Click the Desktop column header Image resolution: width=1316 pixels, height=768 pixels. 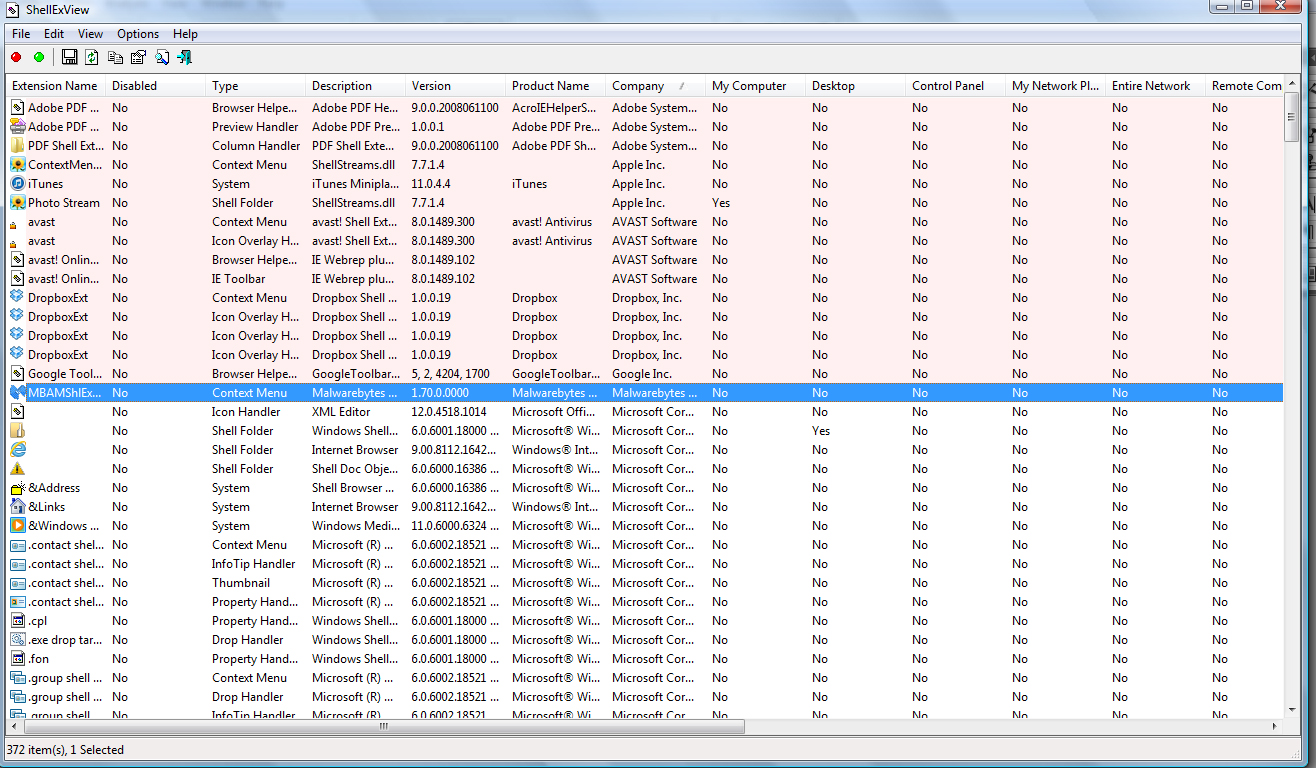click(856, 86)
